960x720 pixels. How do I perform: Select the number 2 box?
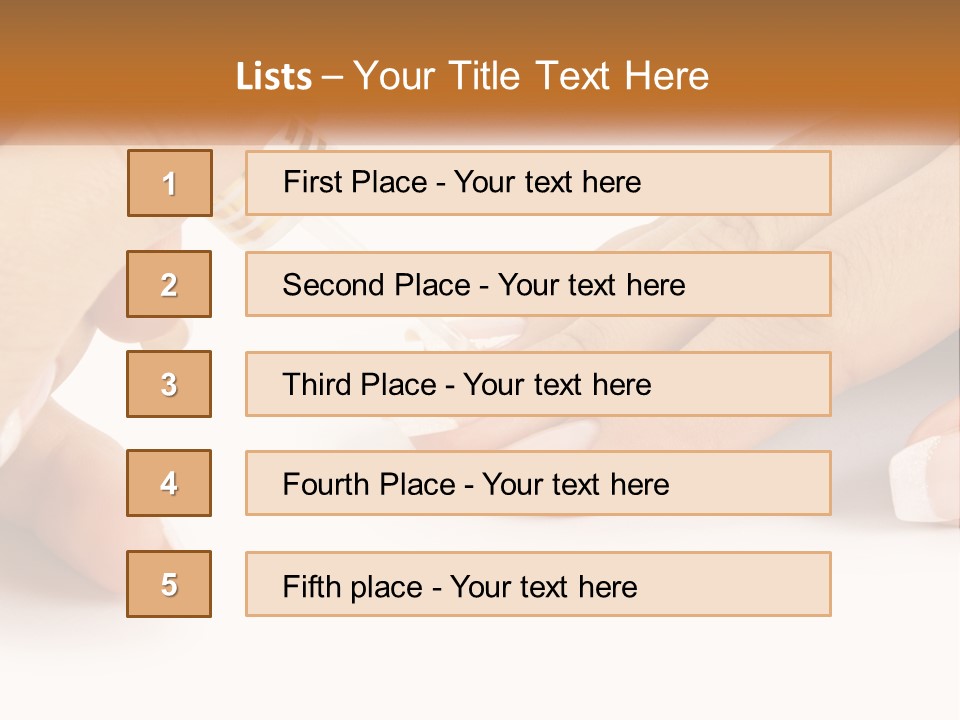click(170, 284)
